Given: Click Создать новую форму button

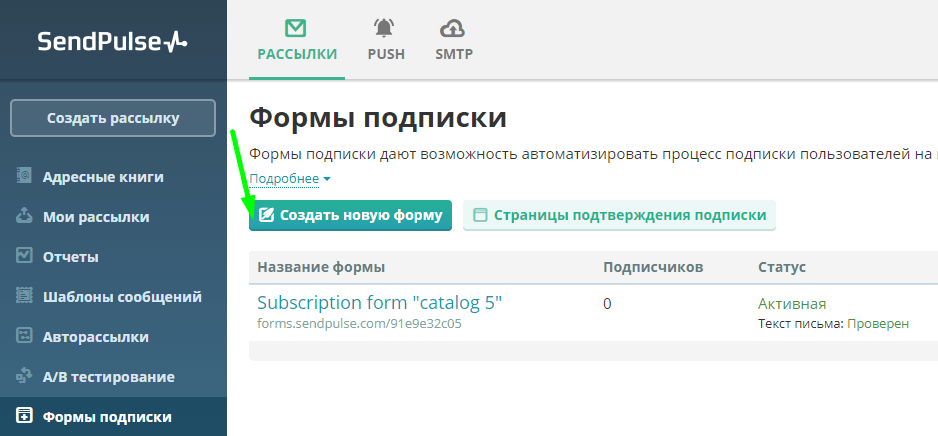Looking at the screenshot, I should [x=350, y=215].
